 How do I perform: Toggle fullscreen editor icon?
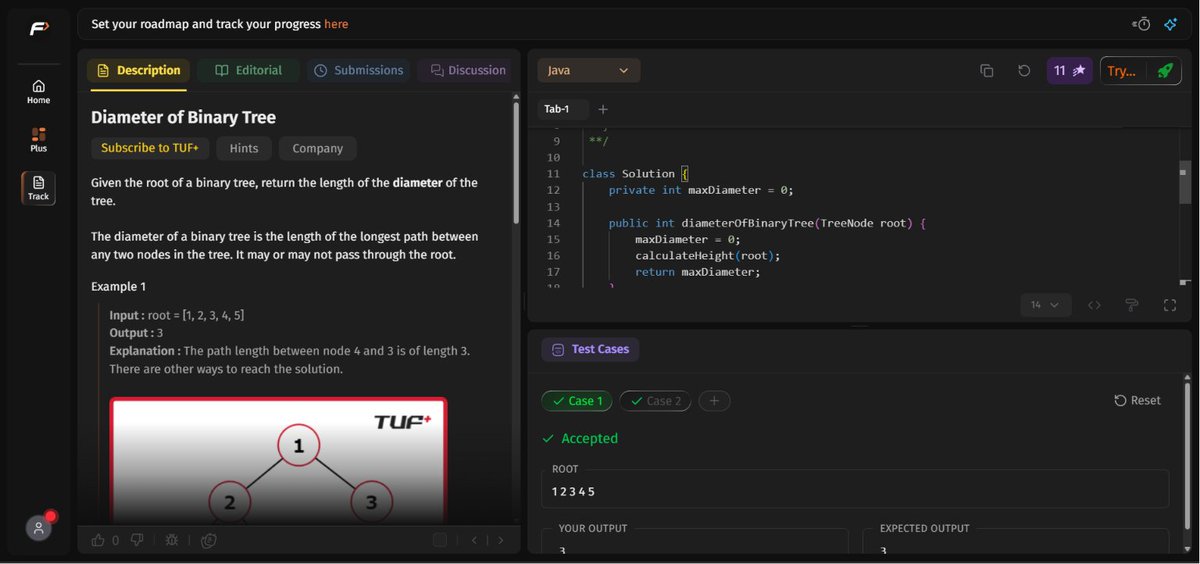[1169, 305]
